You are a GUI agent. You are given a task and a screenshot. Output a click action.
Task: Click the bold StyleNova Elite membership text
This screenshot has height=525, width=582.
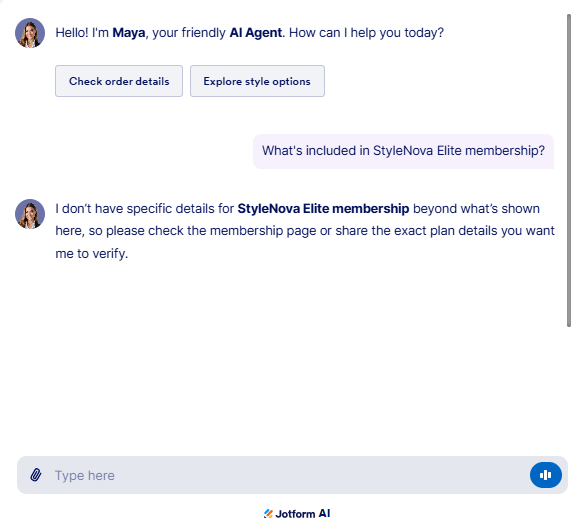[x=323, y=209]
